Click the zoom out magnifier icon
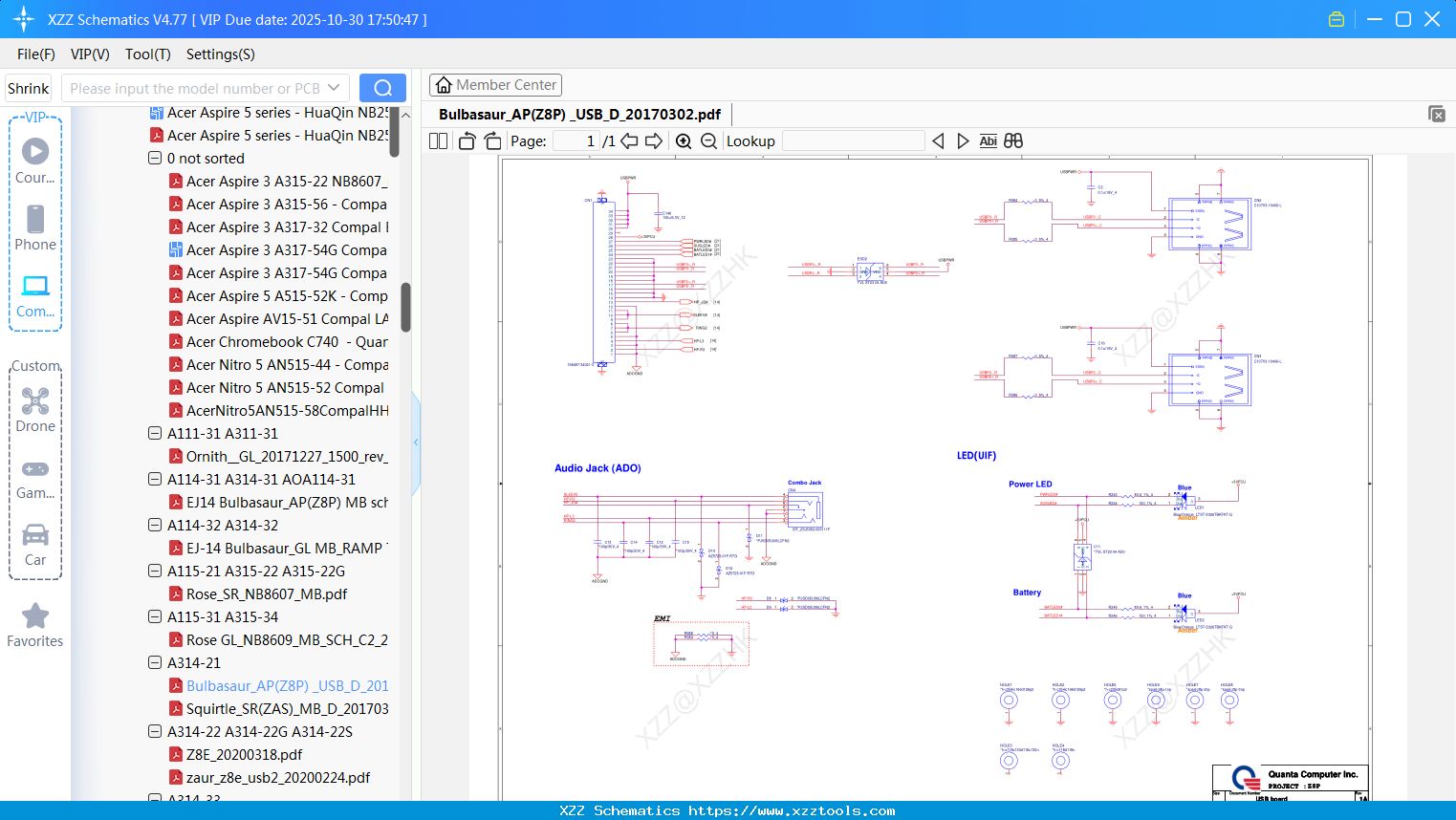Viewport: 1456px width, 820px height. [x=708, y=141]
